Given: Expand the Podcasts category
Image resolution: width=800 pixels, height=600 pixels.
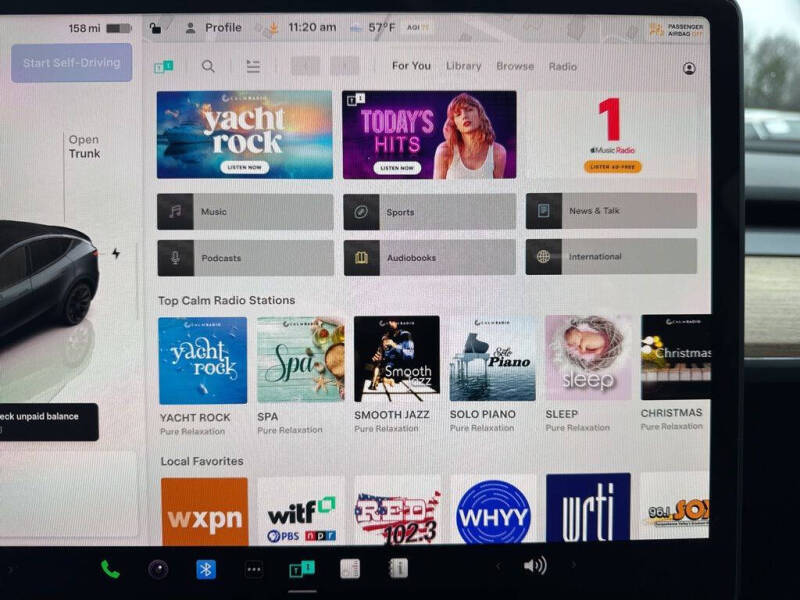Looking at the screenshot, I should pos(245,258).
